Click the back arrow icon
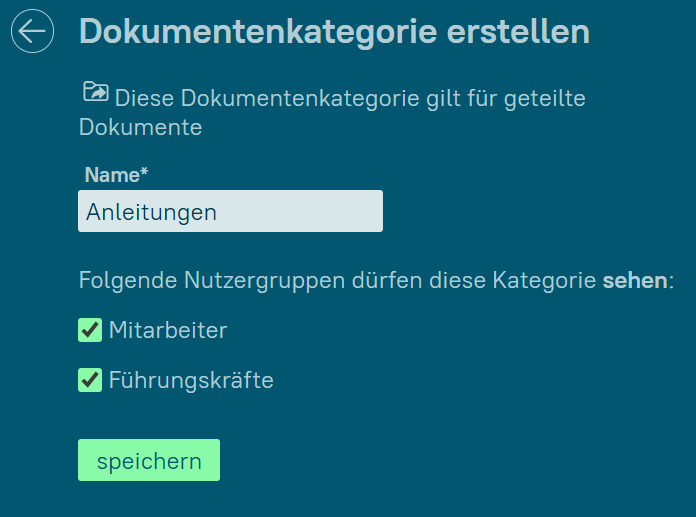Image resolution: width=696 pixels, height=517 pixels. pos(32,32)
